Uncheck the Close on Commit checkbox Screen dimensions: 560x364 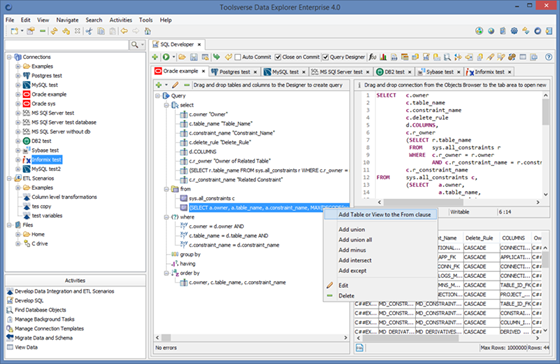coord(278,57)
